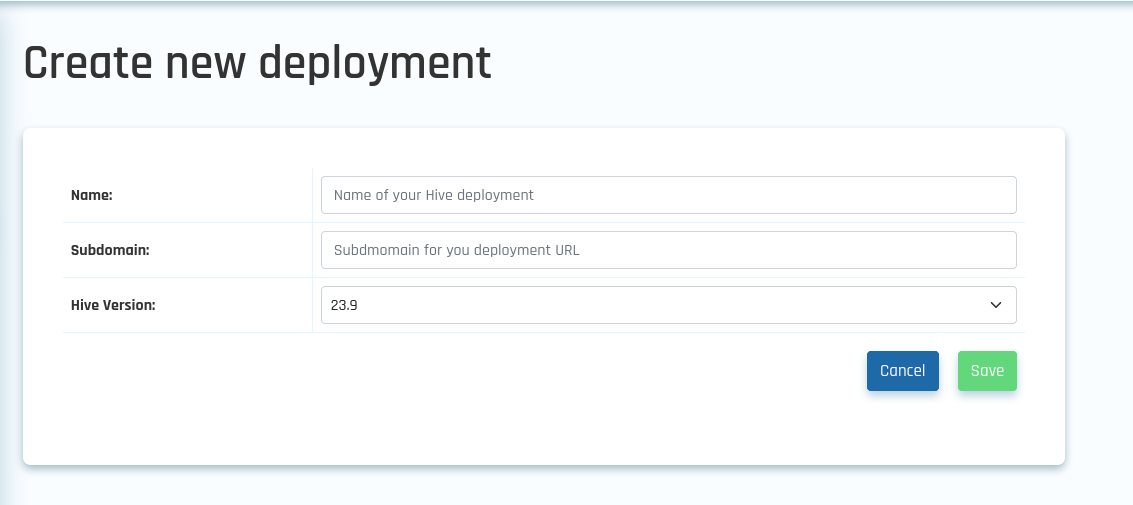Click empty space right of the Name field

tap(1040, 195)
